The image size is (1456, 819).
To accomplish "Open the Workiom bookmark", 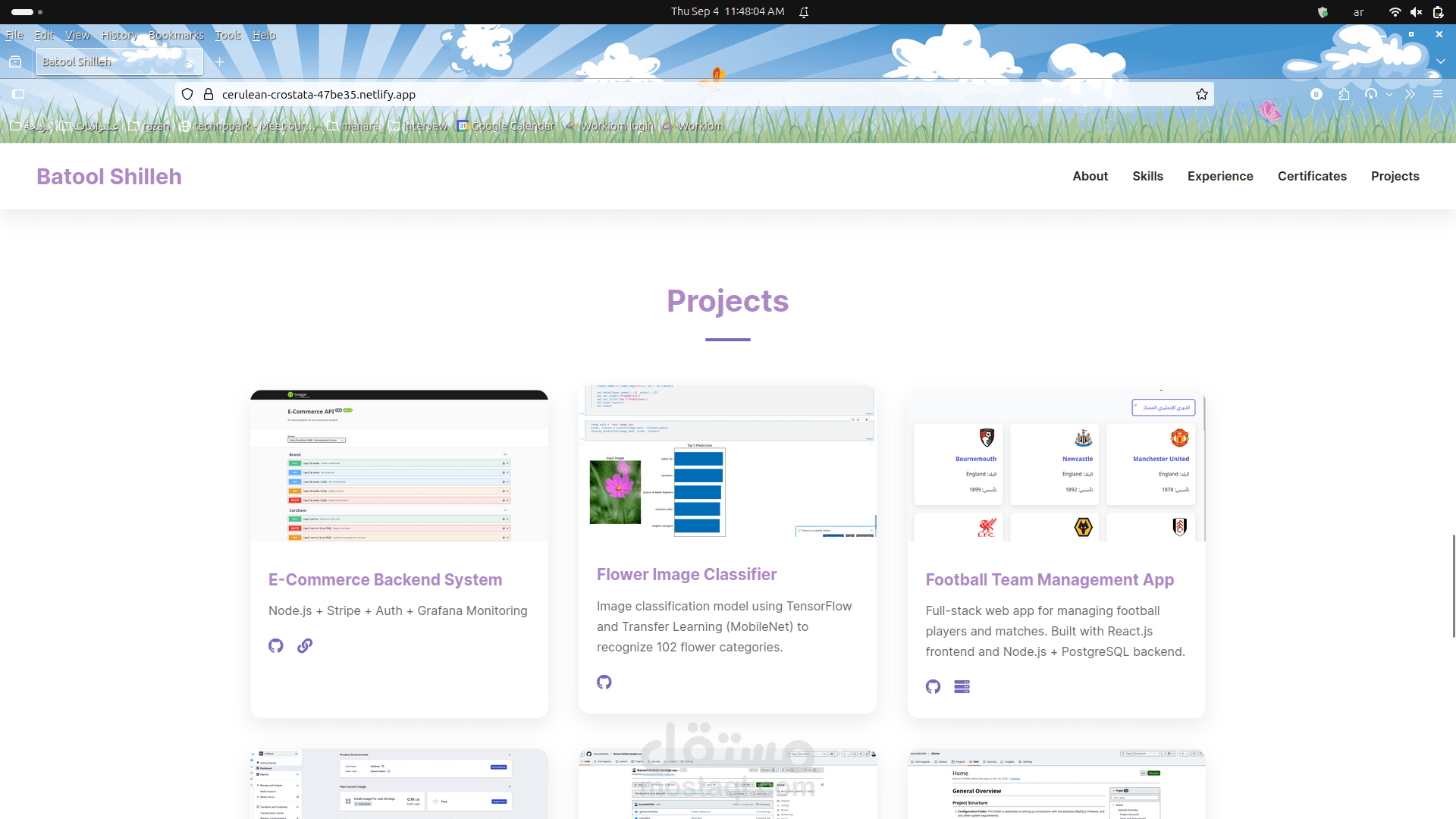I will pos(693,126).
